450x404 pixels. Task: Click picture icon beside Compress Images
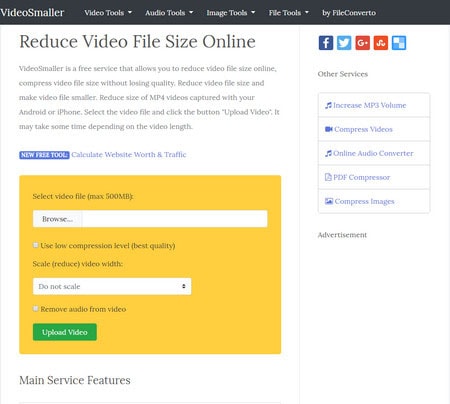tap(329, 201)
